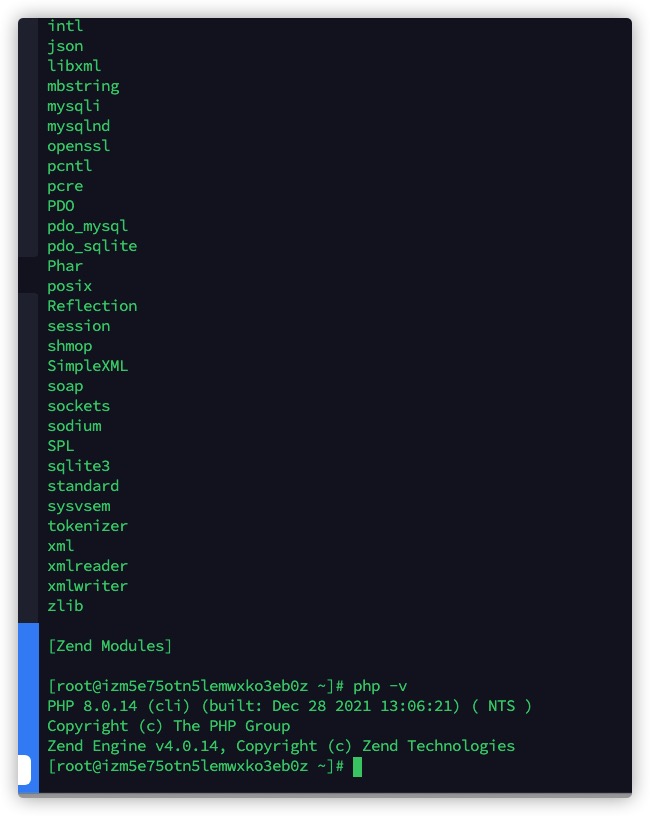Click the 'SimpleXML' module entry
The height and width of the screenshot is (816, 650).
click(87, 366)
